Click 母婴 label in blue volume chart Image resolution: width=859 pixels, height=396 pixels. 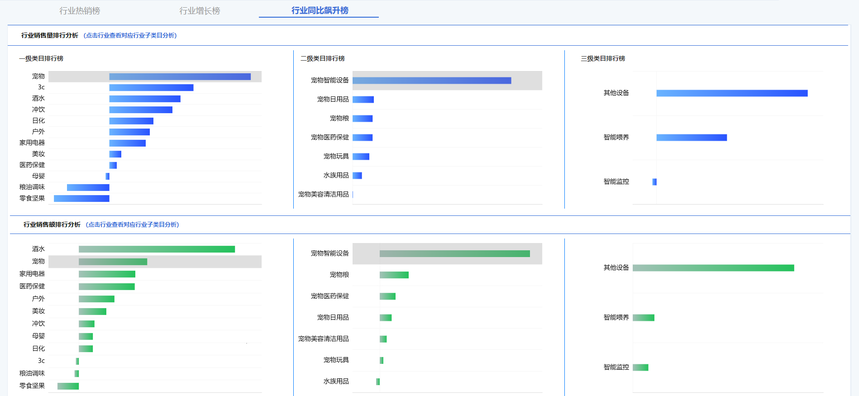[x=39, y=176]
